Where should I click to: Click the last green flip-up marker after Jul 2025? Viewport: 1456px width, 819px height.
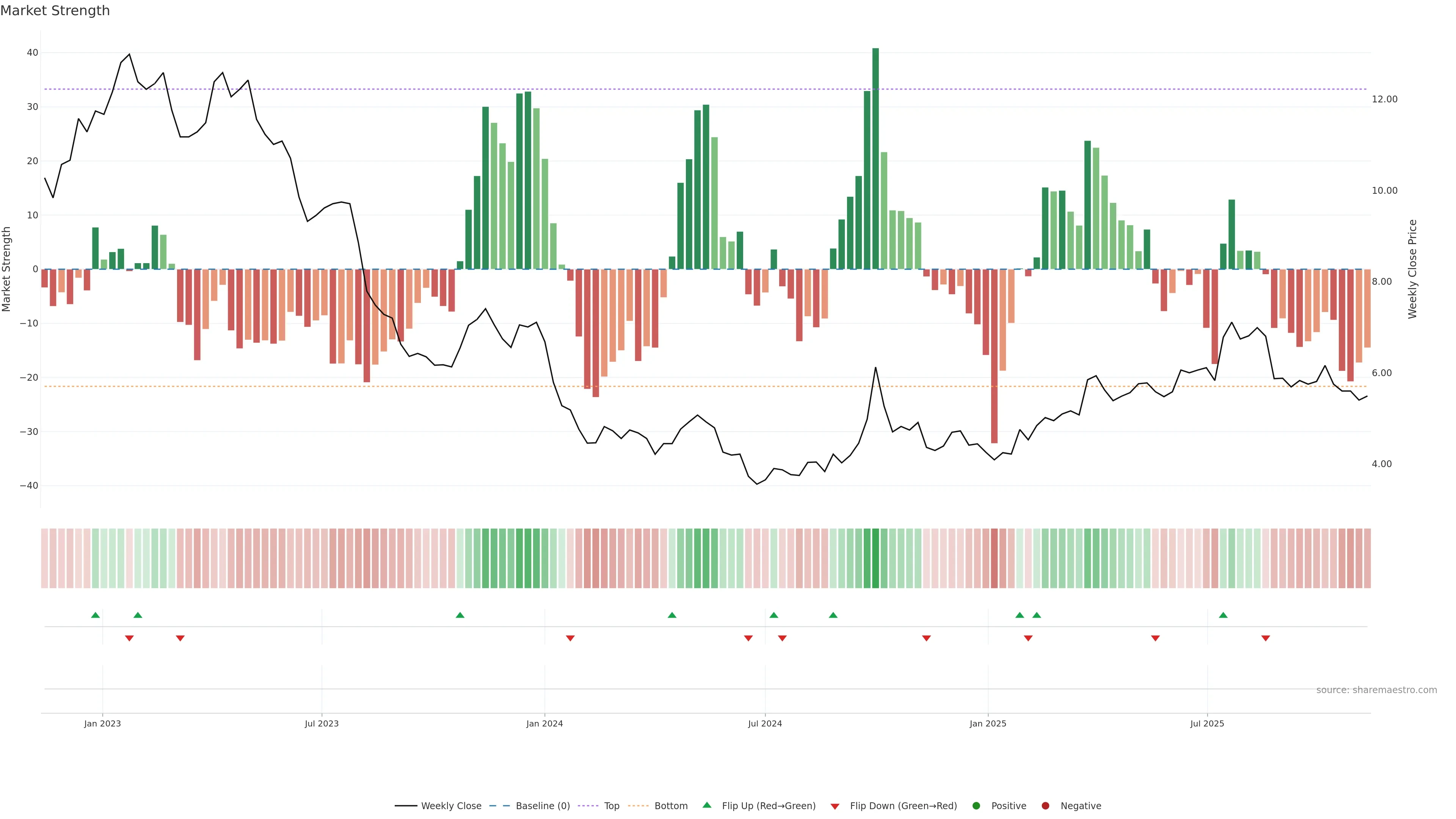click(x=1223, y=615)
